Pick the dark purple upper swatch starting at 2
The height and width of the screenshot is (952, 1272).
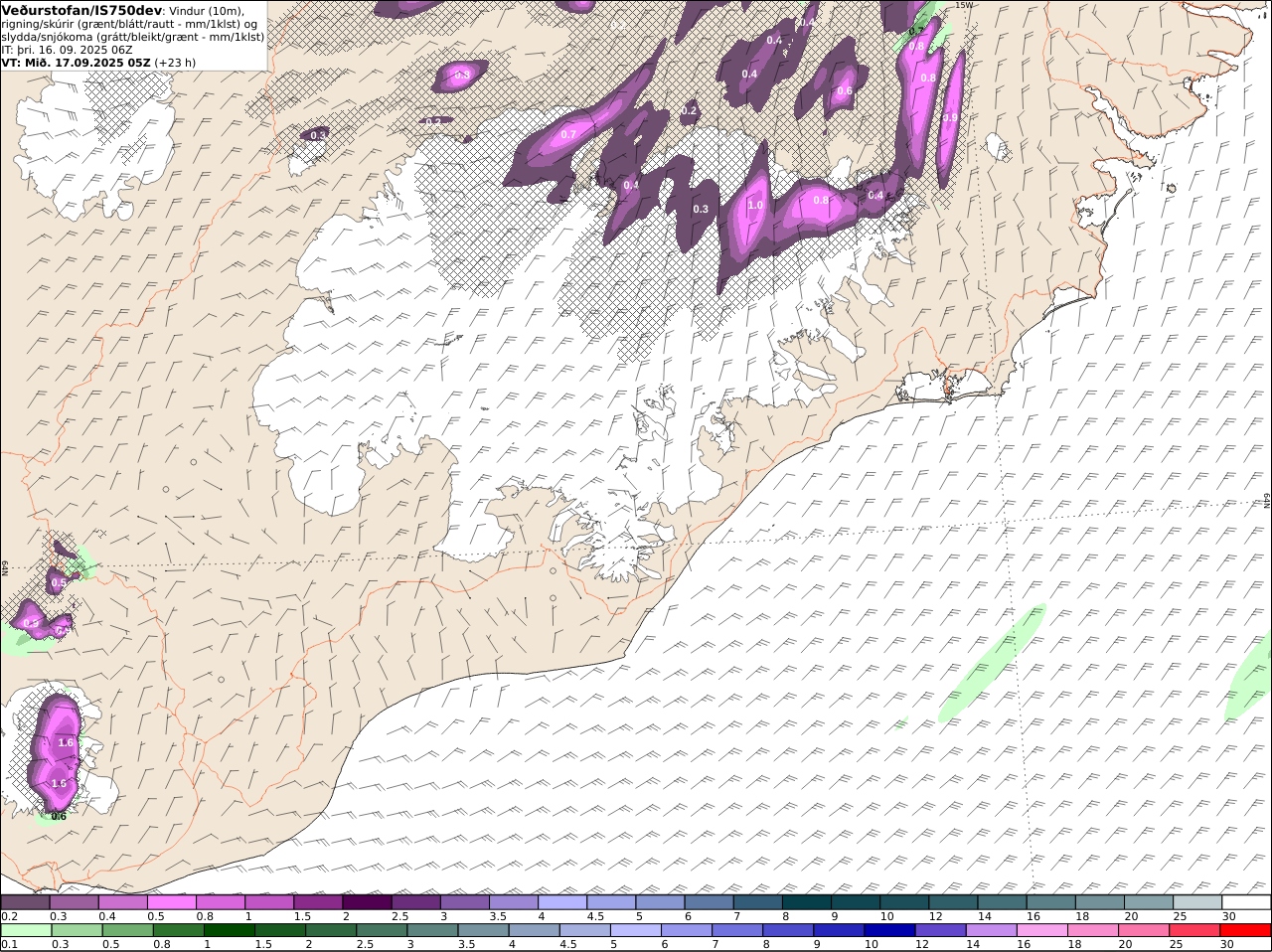(368, 902)
